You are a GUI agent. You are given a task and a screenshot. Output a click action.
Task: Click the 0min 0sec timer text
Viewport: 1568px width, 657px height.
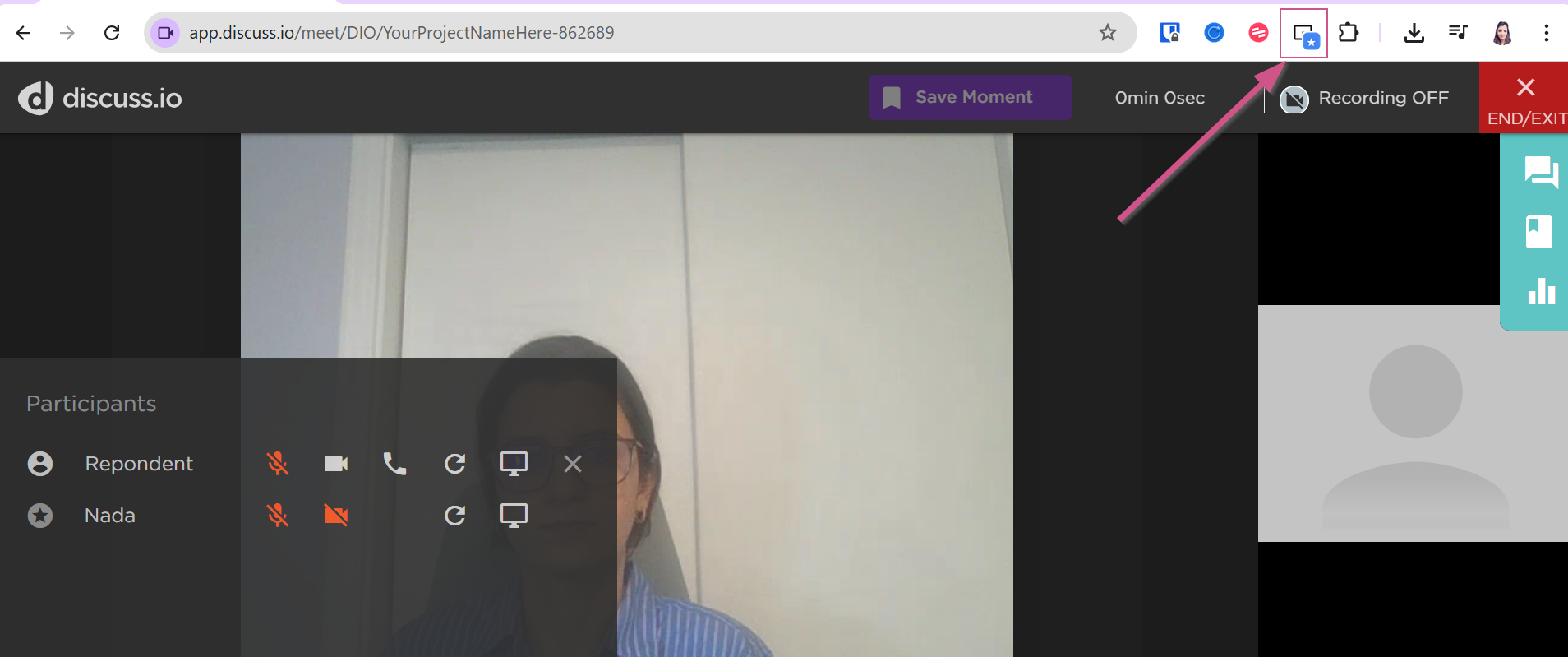coord(1160,98)
